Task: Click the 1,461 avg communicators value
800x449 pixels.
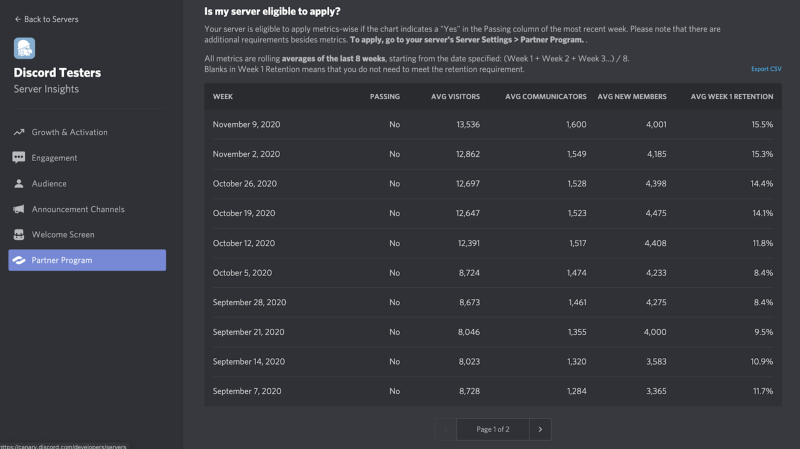Action: [x=578, y=303]
